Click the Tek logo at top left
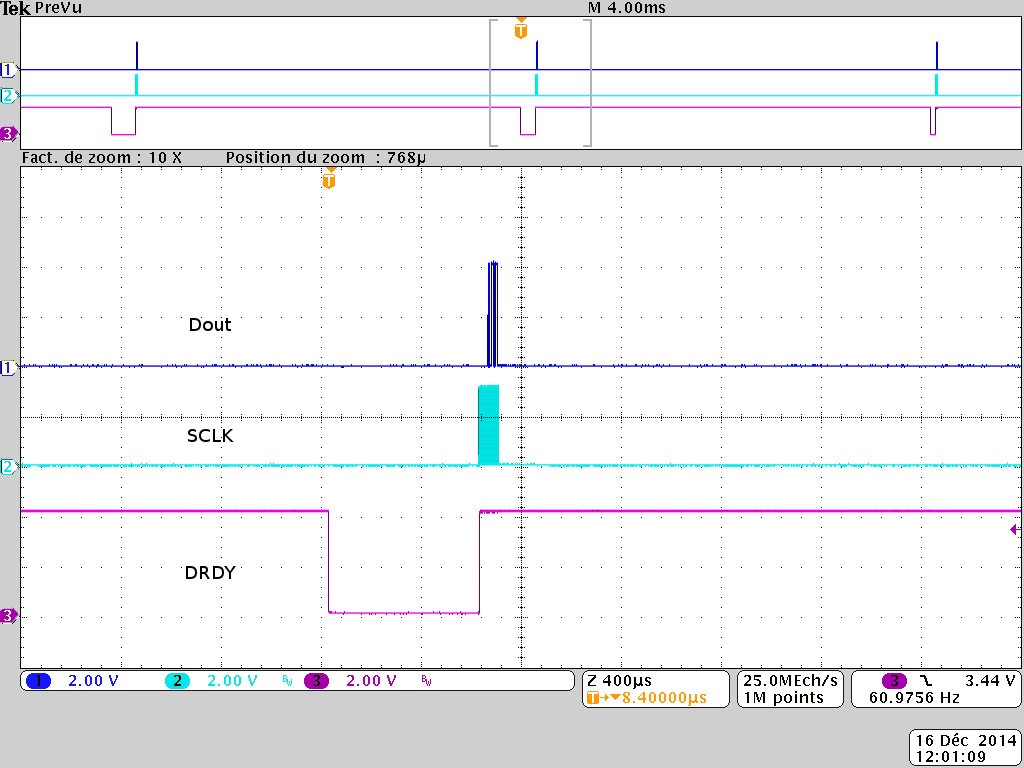The image size is (1024, 768). click(16, 8)
